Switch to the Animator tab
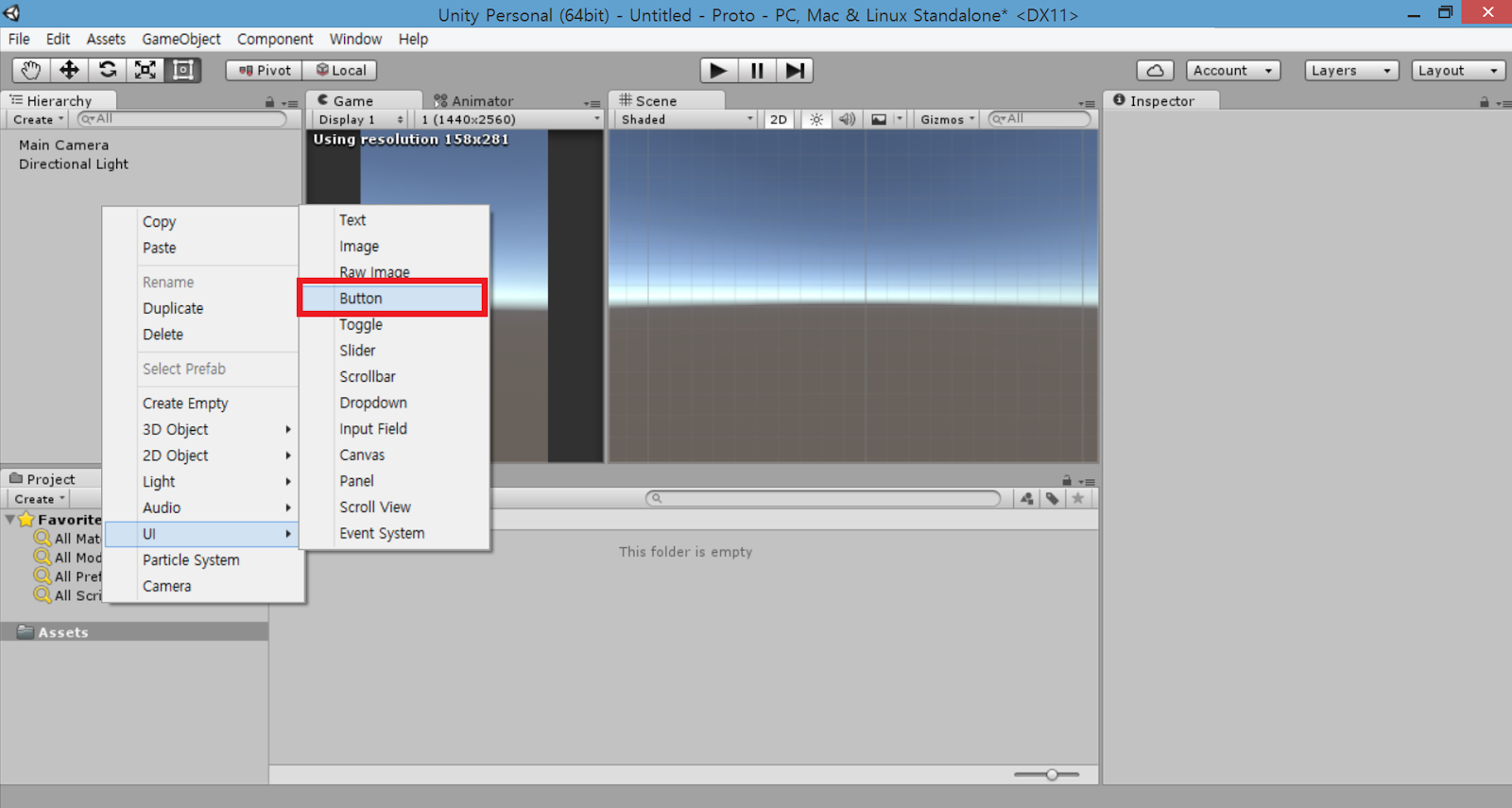The image size is (1512, 808). (473, 101)
